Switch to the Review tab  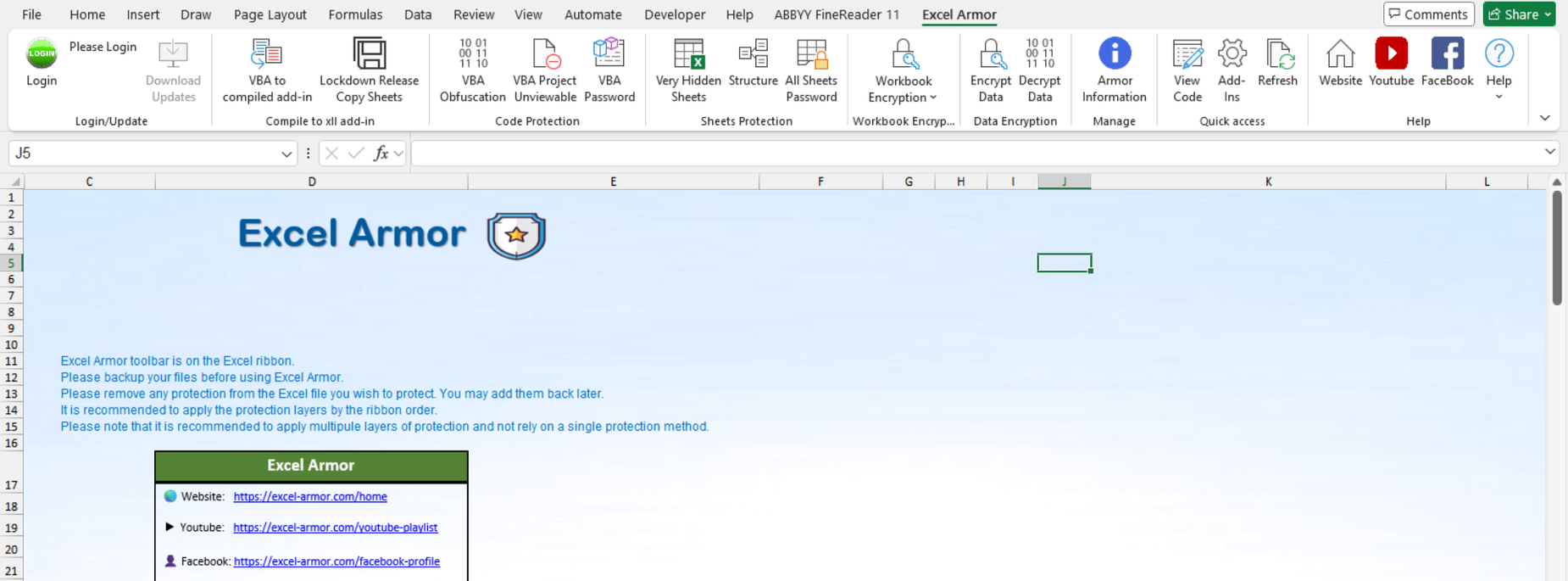click(474, 14)
